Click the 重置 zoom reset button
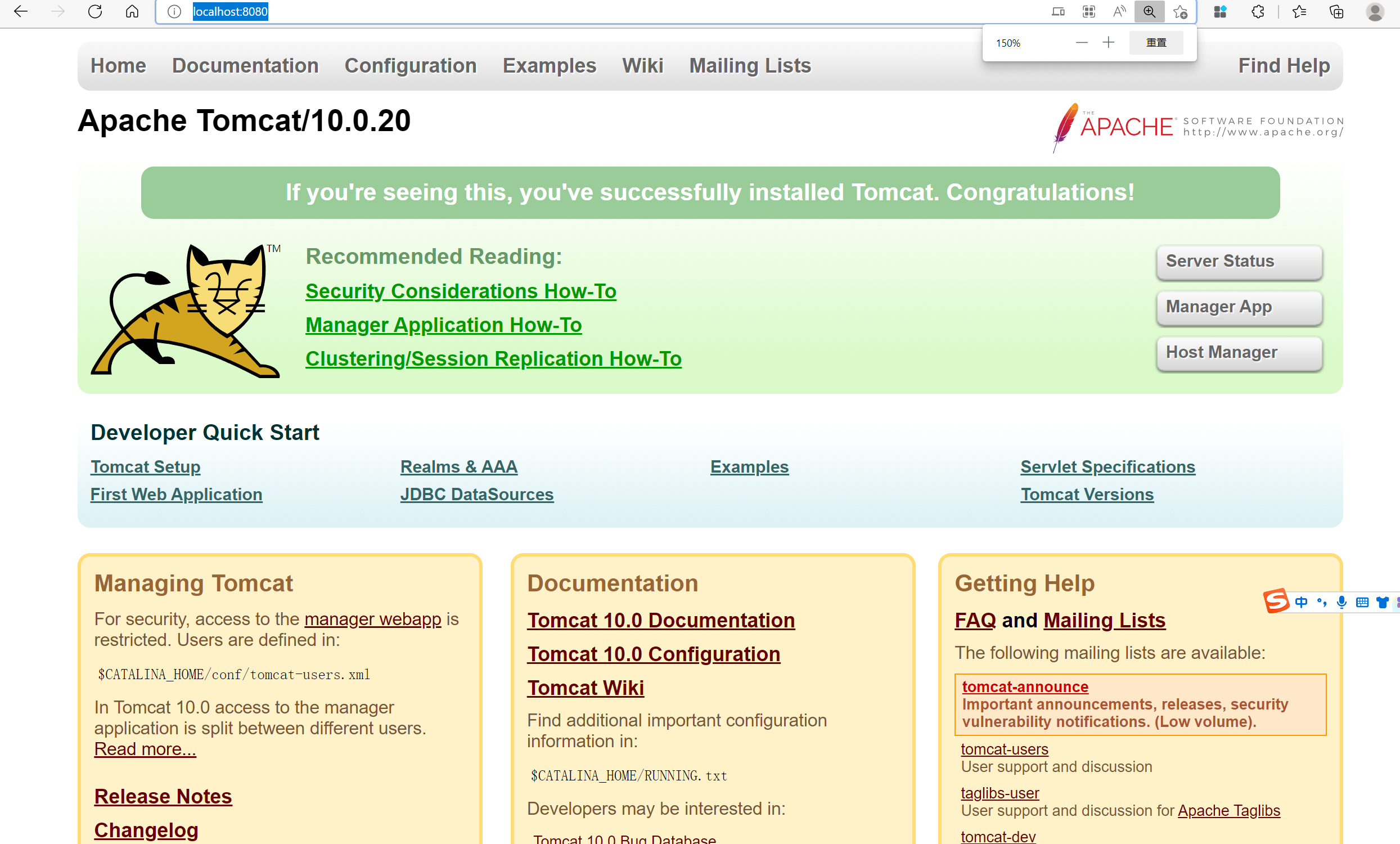 [x=1156, y=43]
